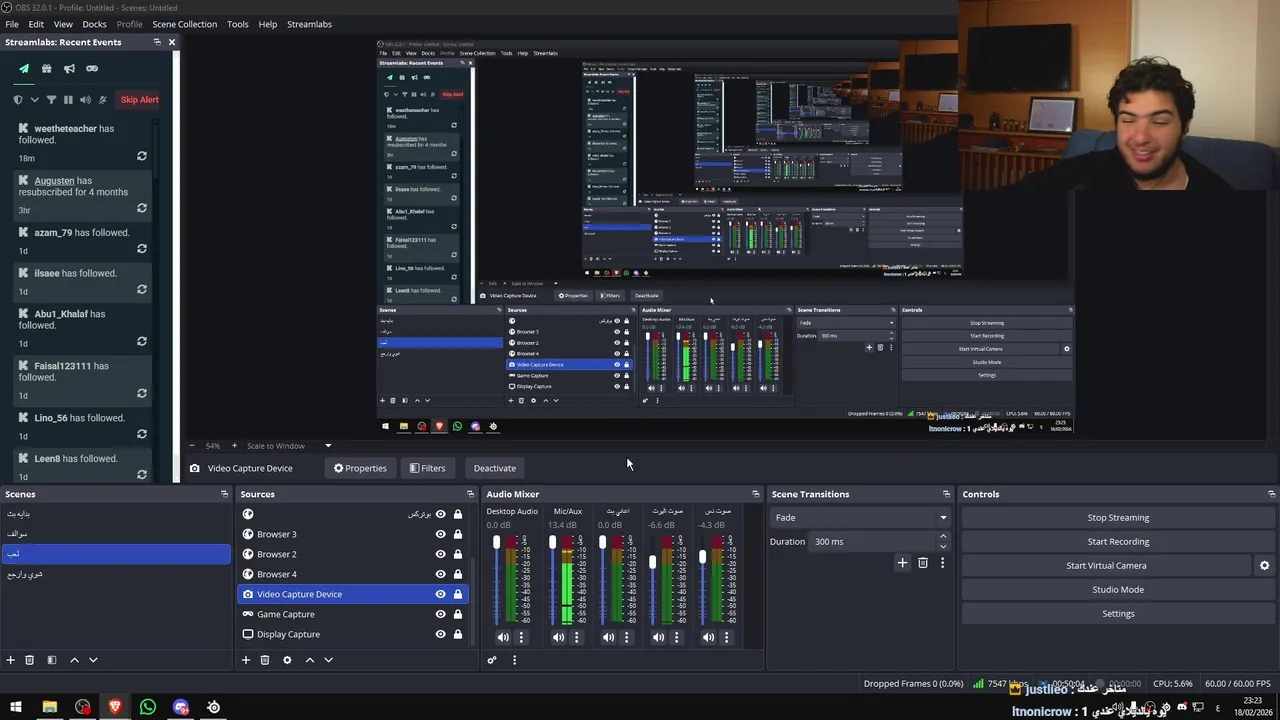Open the Streamlabs menu
1280x720 pixels.
click(x=309, y=24)
